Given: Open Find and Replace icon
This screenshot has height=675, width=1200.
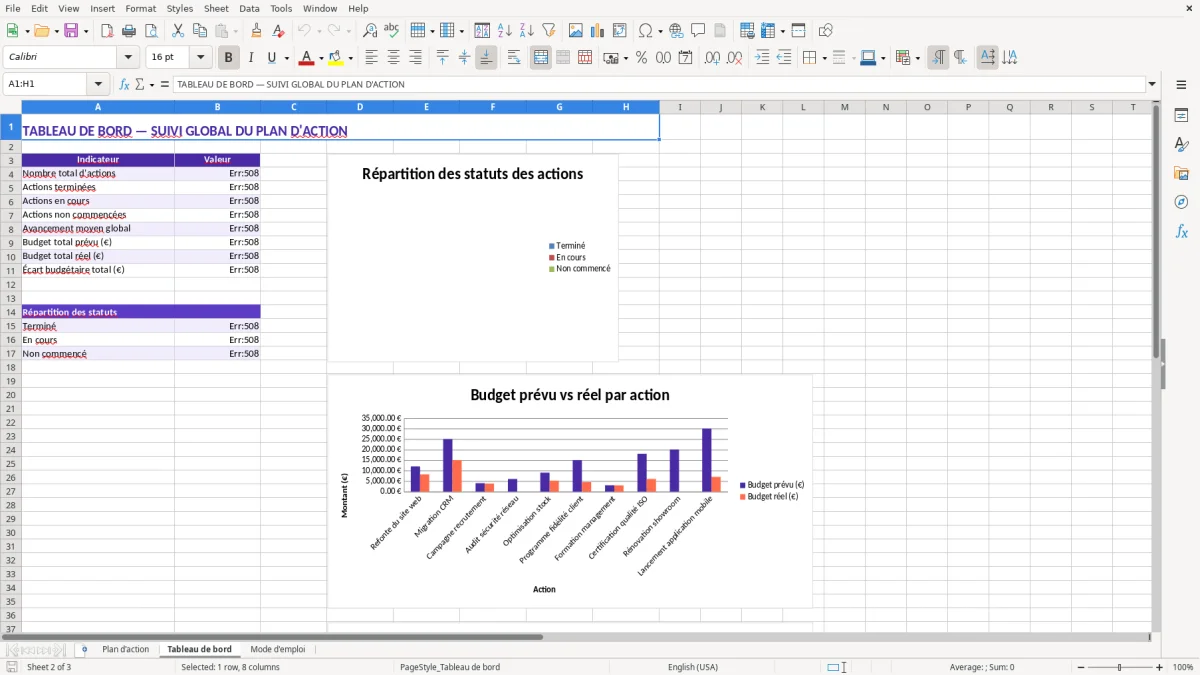Looking at the screenshot, I should 370,31.
